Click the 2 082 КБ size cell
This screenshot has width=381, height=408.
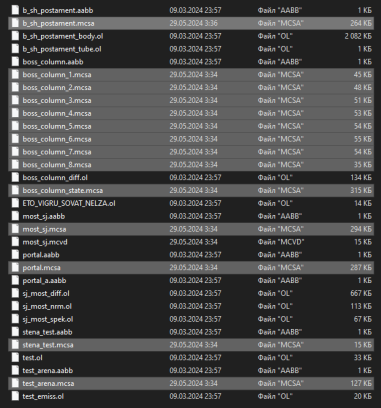coord(358,36)
